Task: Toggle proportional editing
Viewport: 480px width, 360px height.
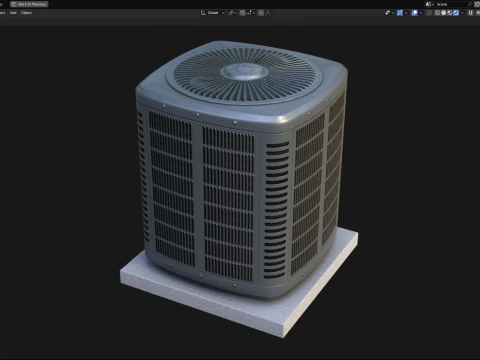Action: click(x=261, y=13)
